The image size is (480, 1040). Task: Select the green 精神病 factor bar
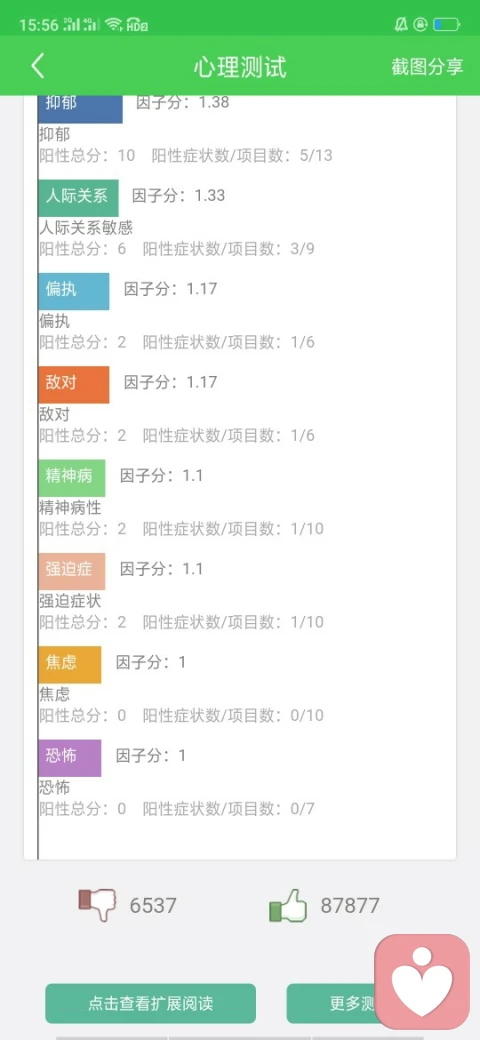72,478
